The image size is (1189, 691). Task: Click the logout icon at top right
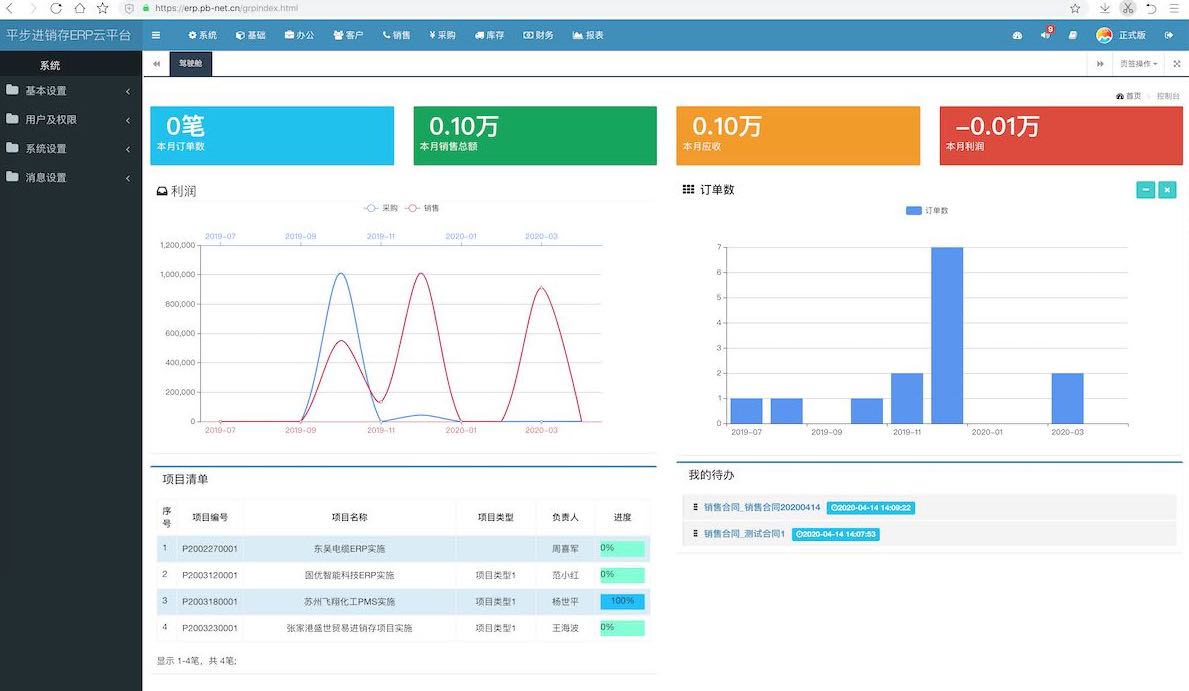[x=1168, y=35]
